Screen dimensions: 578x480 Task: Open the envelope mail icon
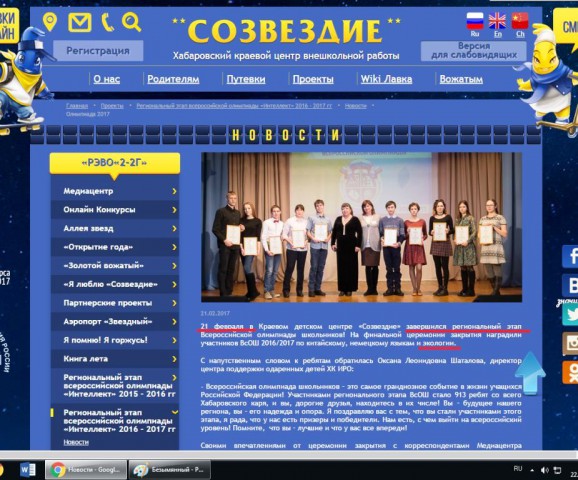(80, 22)
